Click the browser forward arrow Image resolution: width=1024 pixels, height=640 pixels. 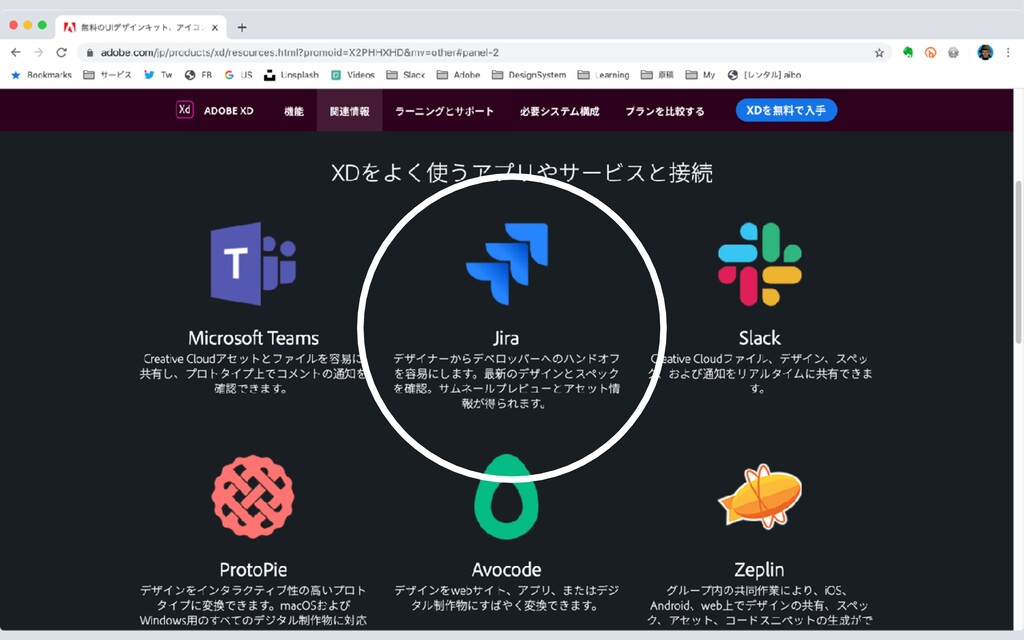click(x=39, y=52)
